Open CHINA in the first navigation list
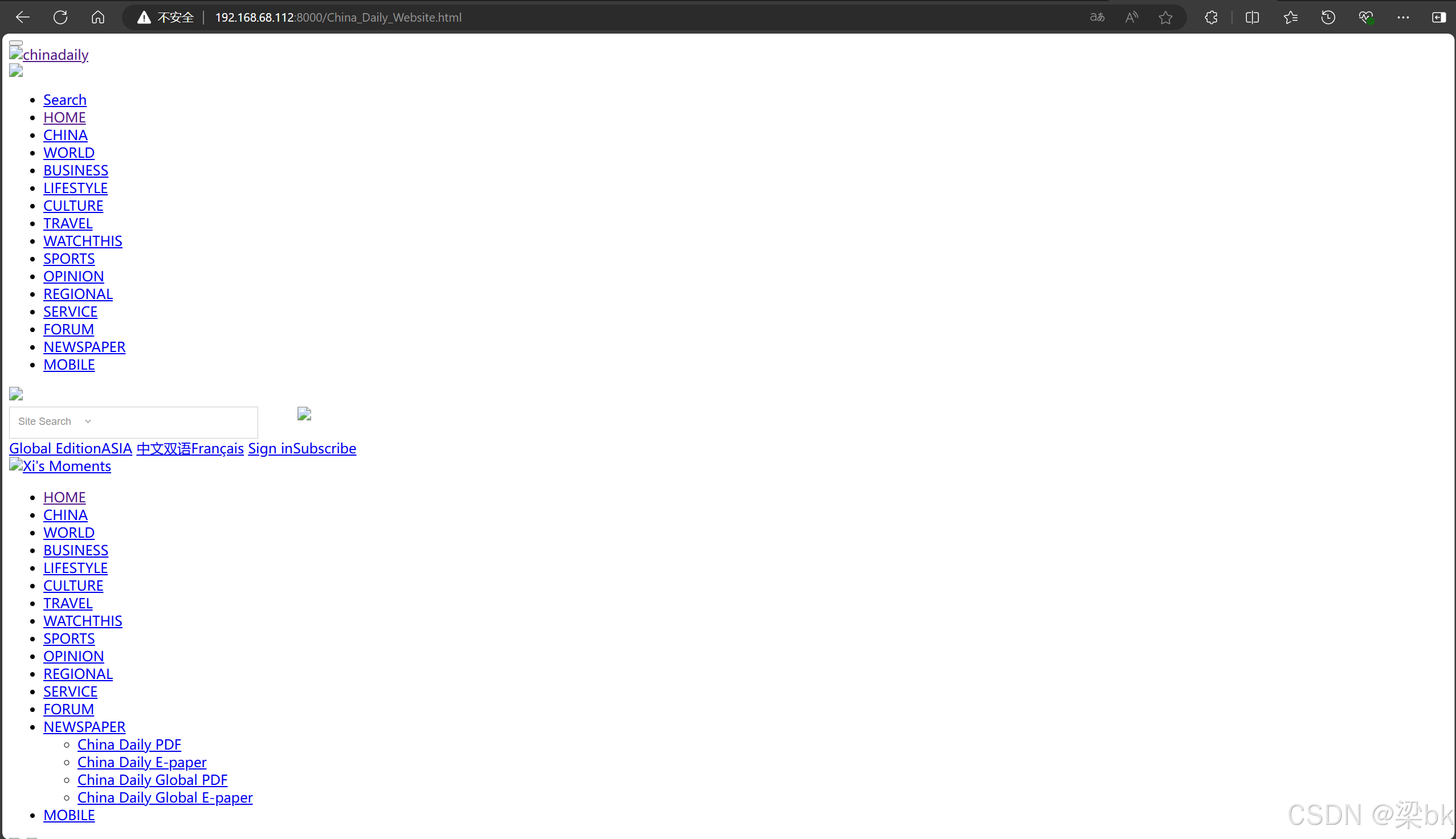Screen dimensions: 1456x839 pyautogui.click(x=65, y=135)
